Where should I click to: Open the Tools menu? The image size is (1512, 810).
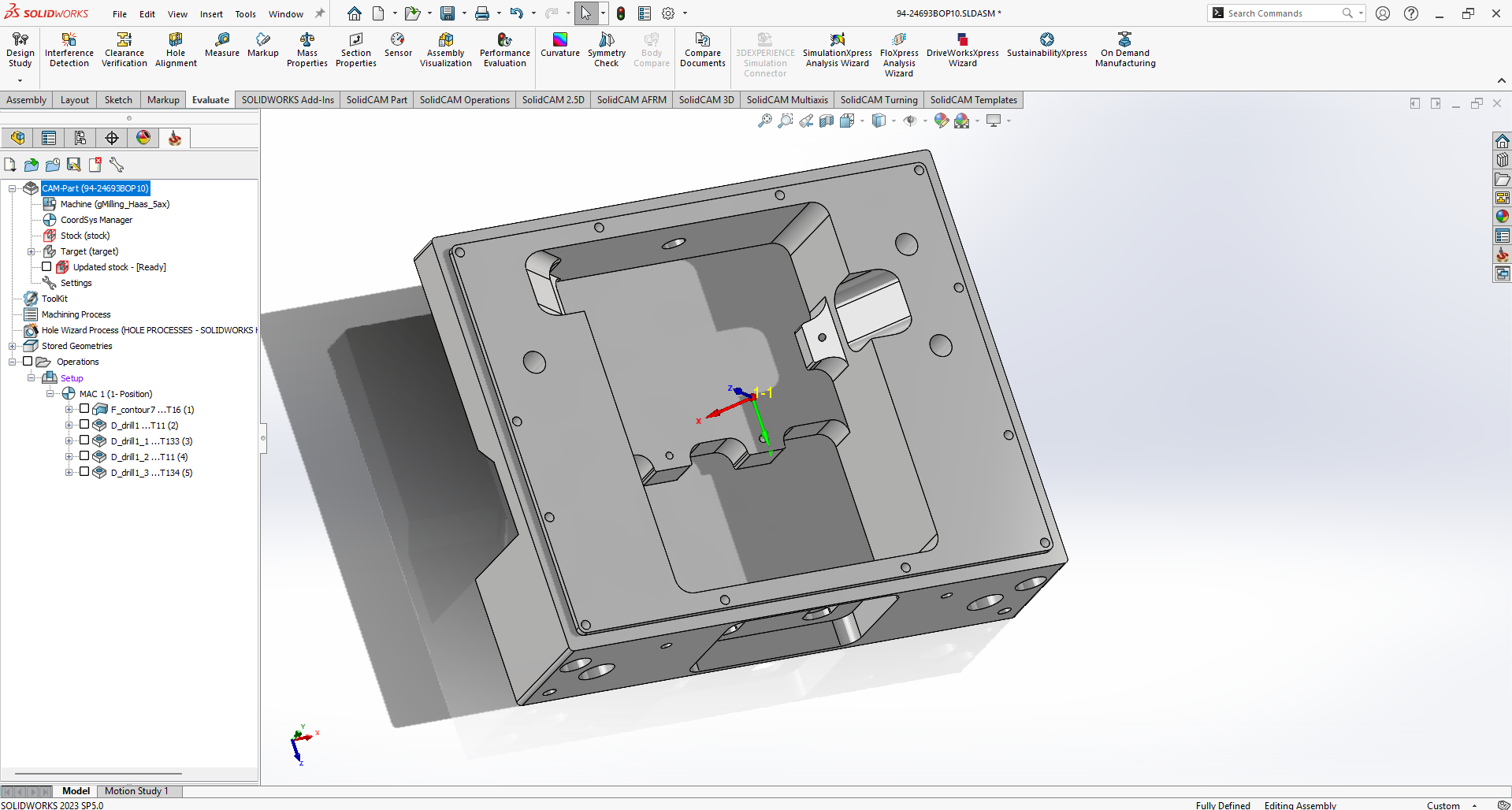[245, 13]
